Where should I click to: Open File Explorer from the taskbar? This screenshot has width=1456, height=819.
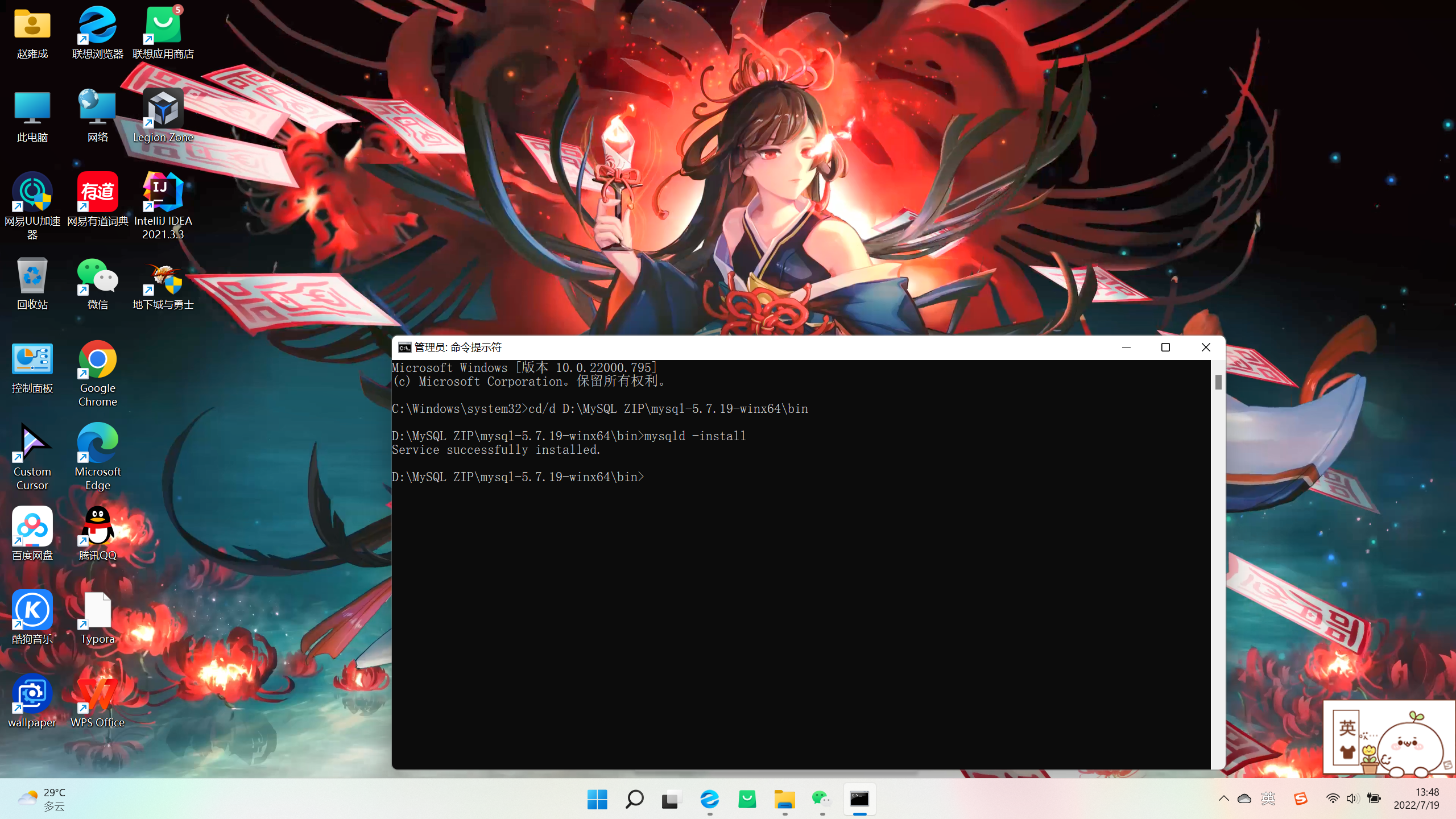(x=784, y=799)
